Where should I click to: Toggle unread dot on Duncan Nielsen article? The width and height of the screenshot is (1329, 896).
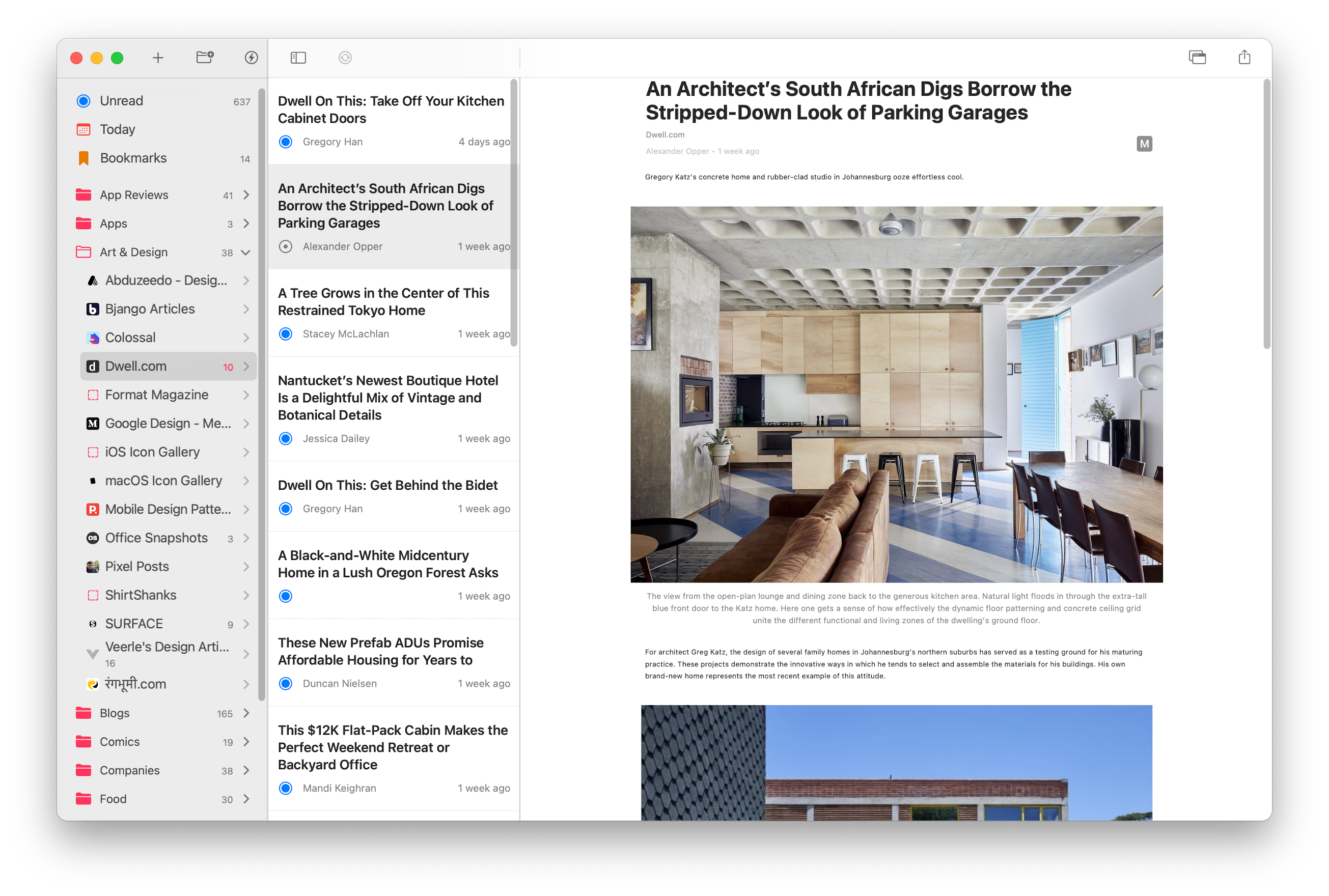click(286, 683)
